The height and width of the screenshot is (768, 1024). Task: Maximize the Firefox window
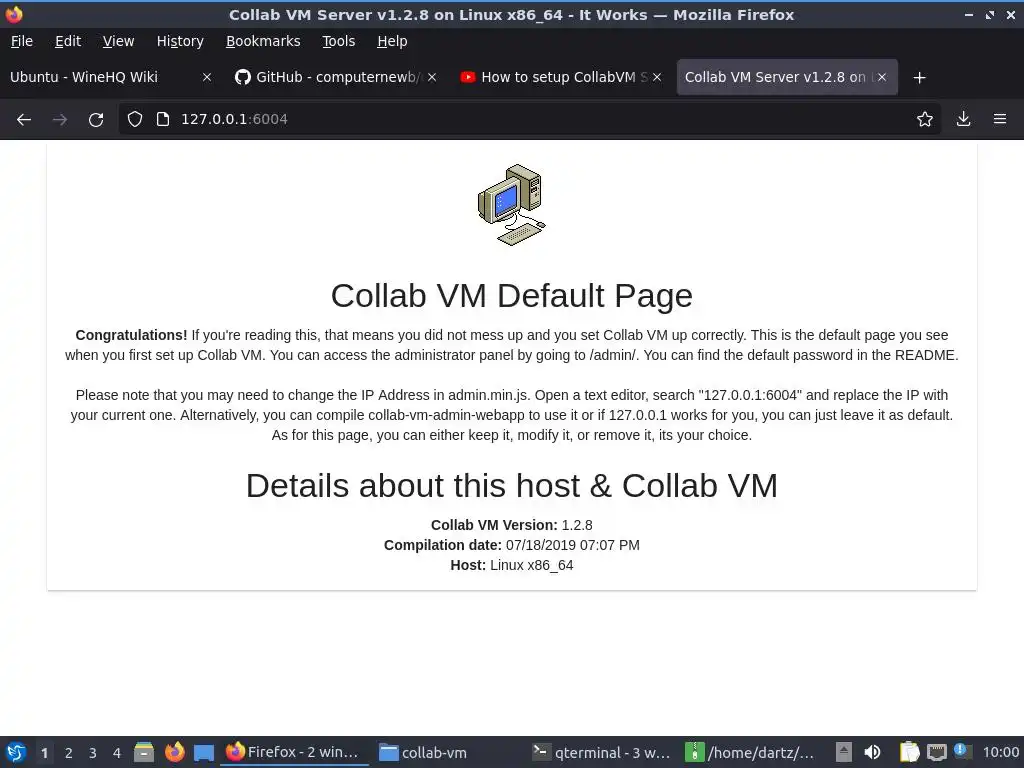pos(990,14)
